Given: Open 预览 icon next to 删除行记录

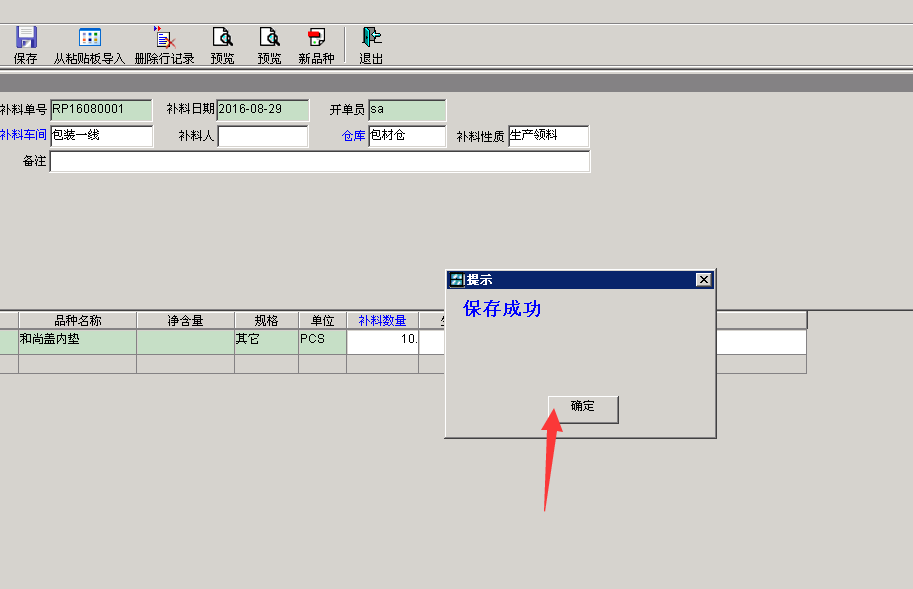Looking at the screenshot, I should coord(222,45).
